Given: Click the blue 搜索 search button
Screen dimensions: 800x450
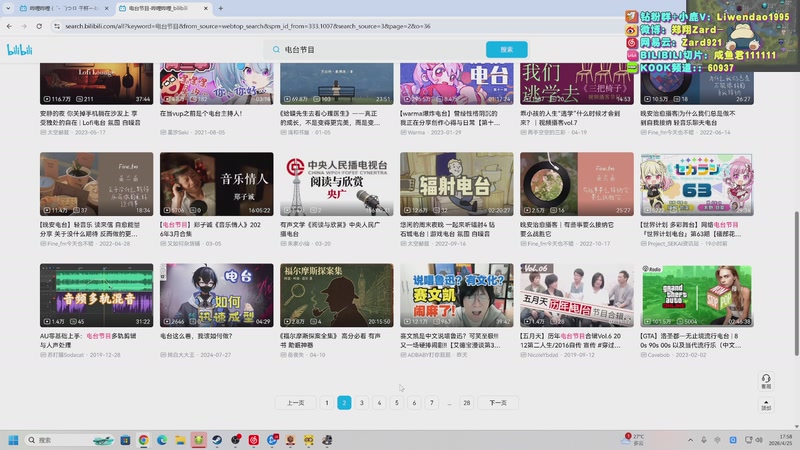Looking at the screenshot, I should point(507,49).
